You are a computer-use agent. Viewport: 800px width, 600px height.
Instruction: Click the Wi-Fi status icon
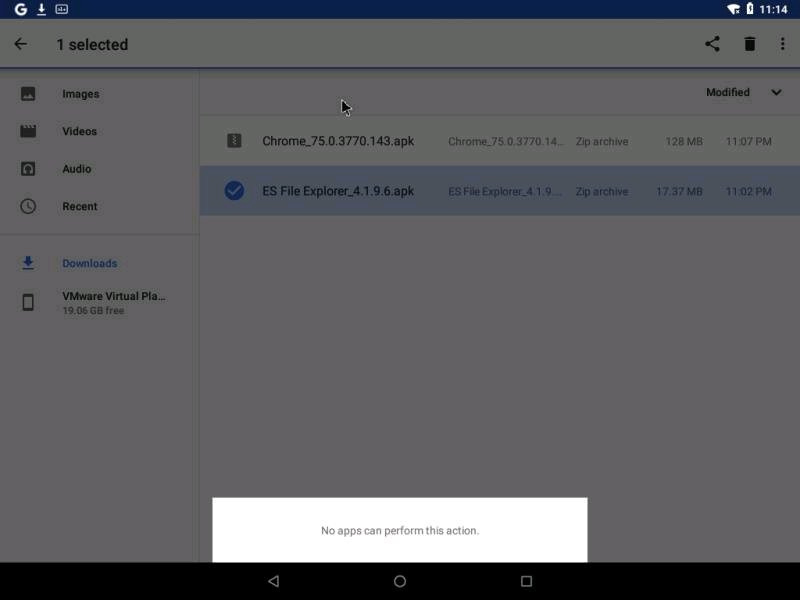[x=733, y=9]
